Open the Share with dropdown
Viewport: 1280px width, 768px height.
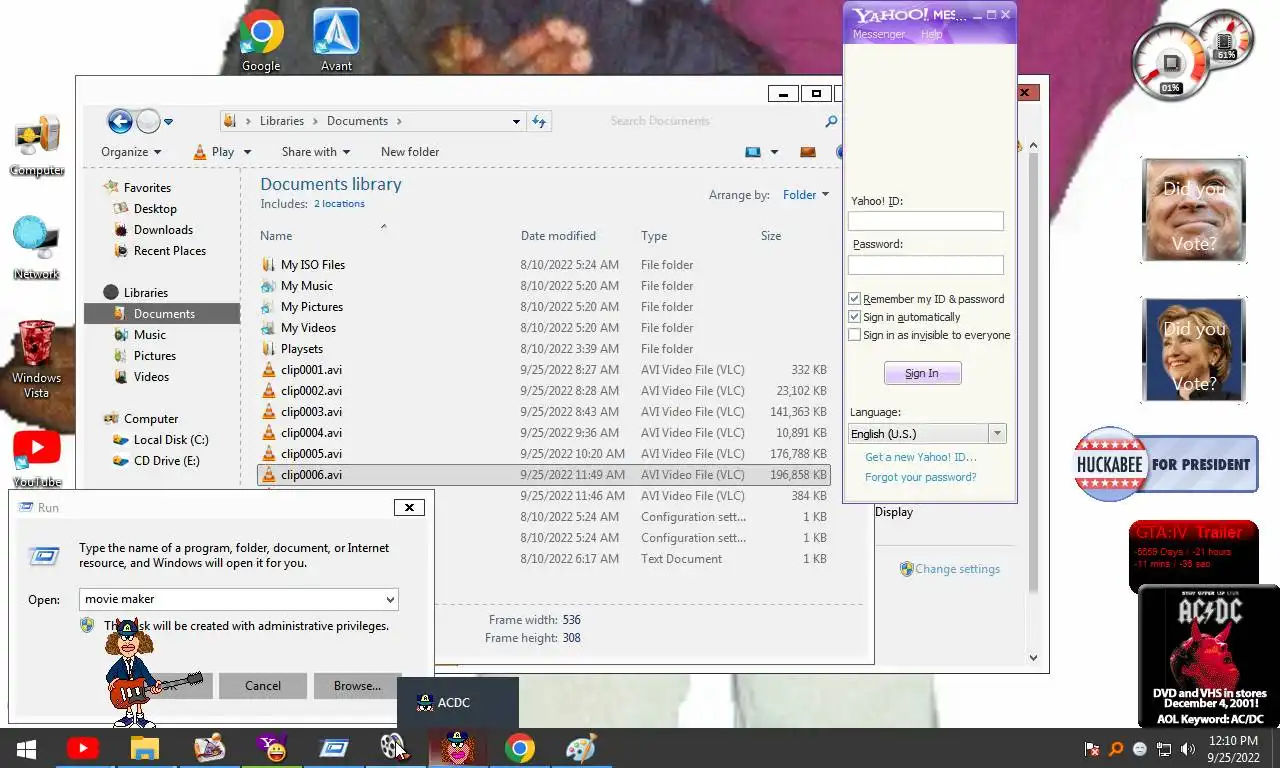(316, 152)
